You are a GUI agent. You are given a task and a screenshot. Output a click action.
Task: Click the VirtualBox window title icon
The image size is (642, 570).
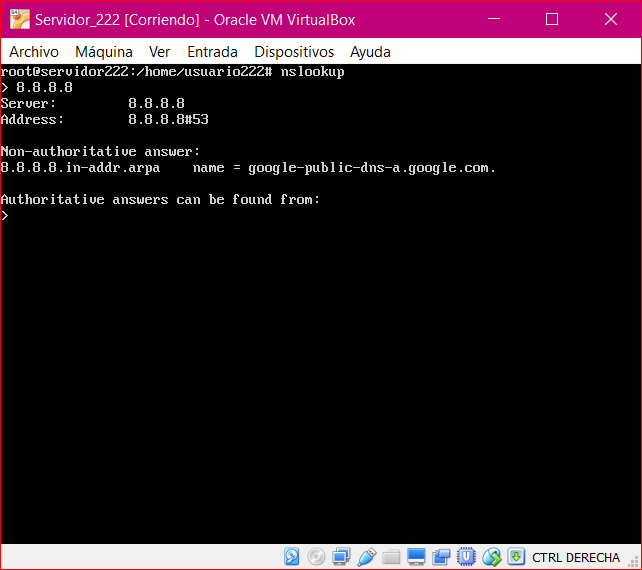point(20,19)
